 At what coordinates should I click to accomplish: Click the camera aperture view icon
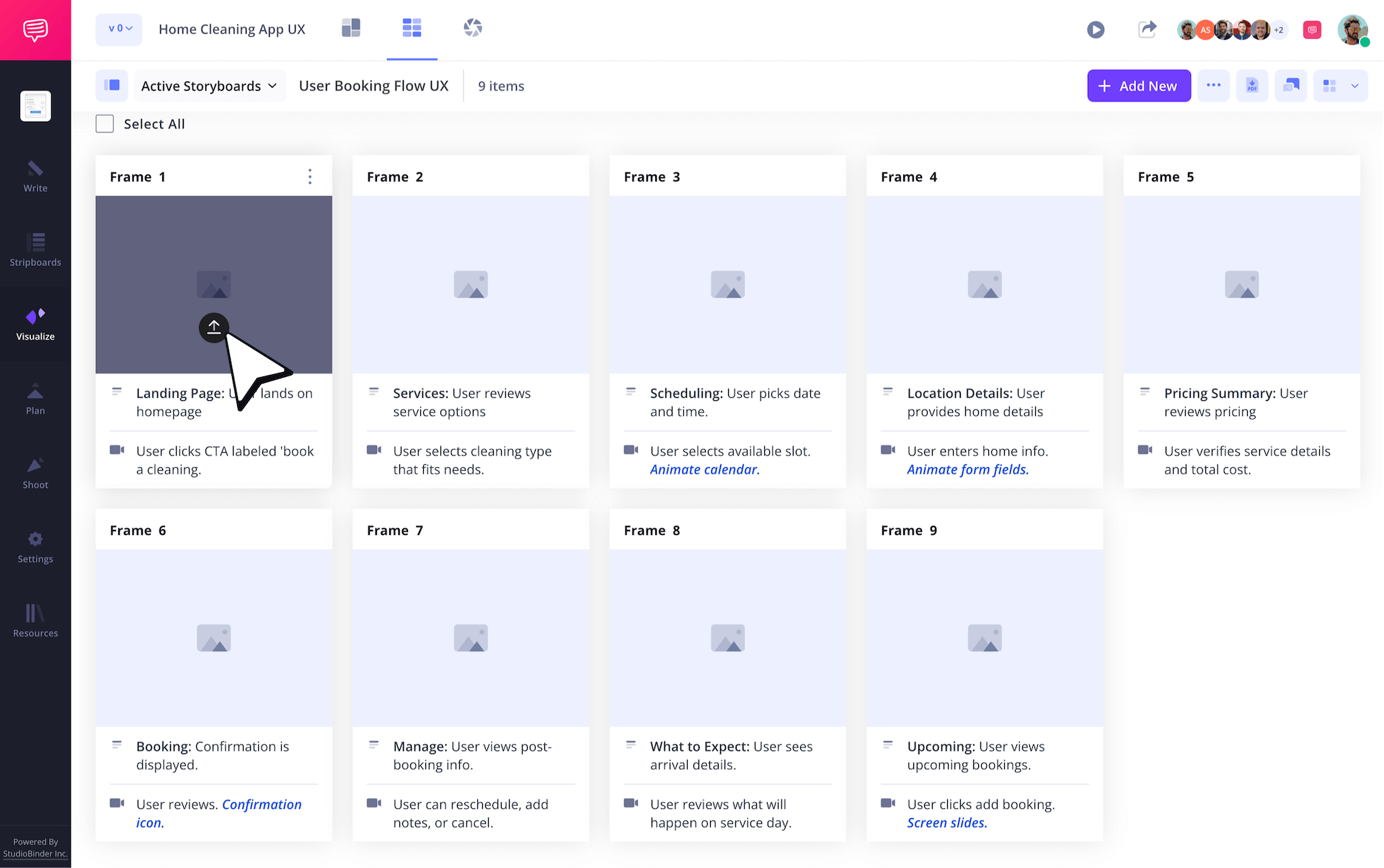(x=473, y=27)
